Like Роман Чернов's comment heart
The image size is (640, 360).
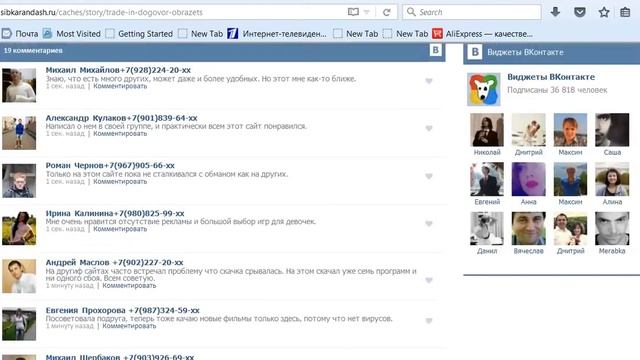click(x=429, y=176)
